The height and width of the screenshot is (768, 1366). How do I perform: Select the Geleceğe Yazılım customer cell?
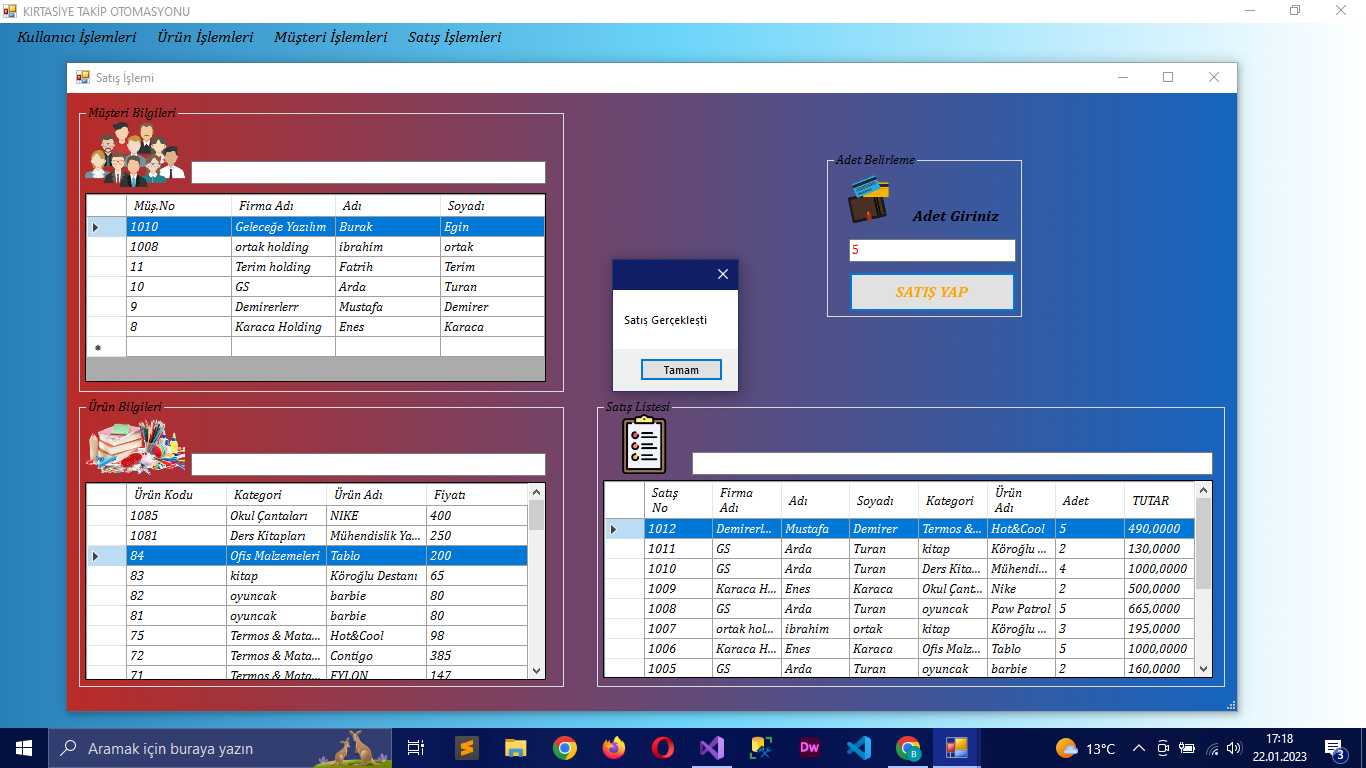(x=283, y=227)
